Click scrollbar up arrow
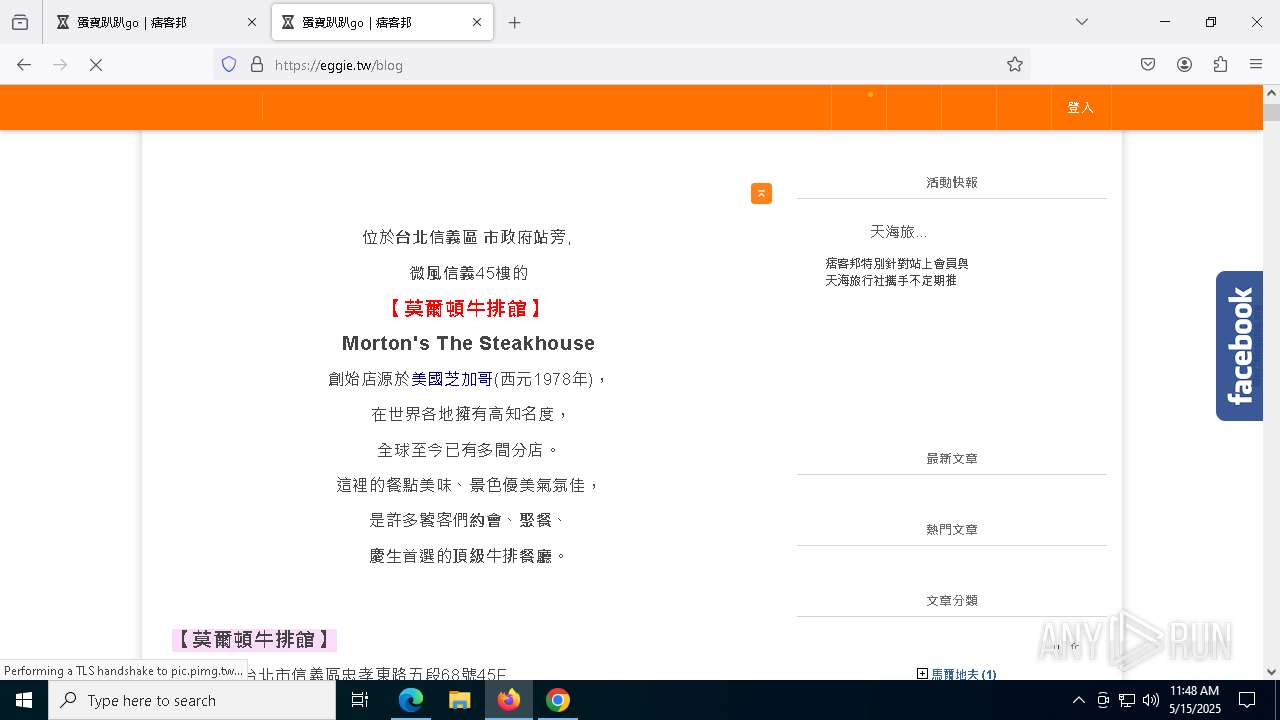Viewport: 1280px width, 720px height. [1271, 92]
